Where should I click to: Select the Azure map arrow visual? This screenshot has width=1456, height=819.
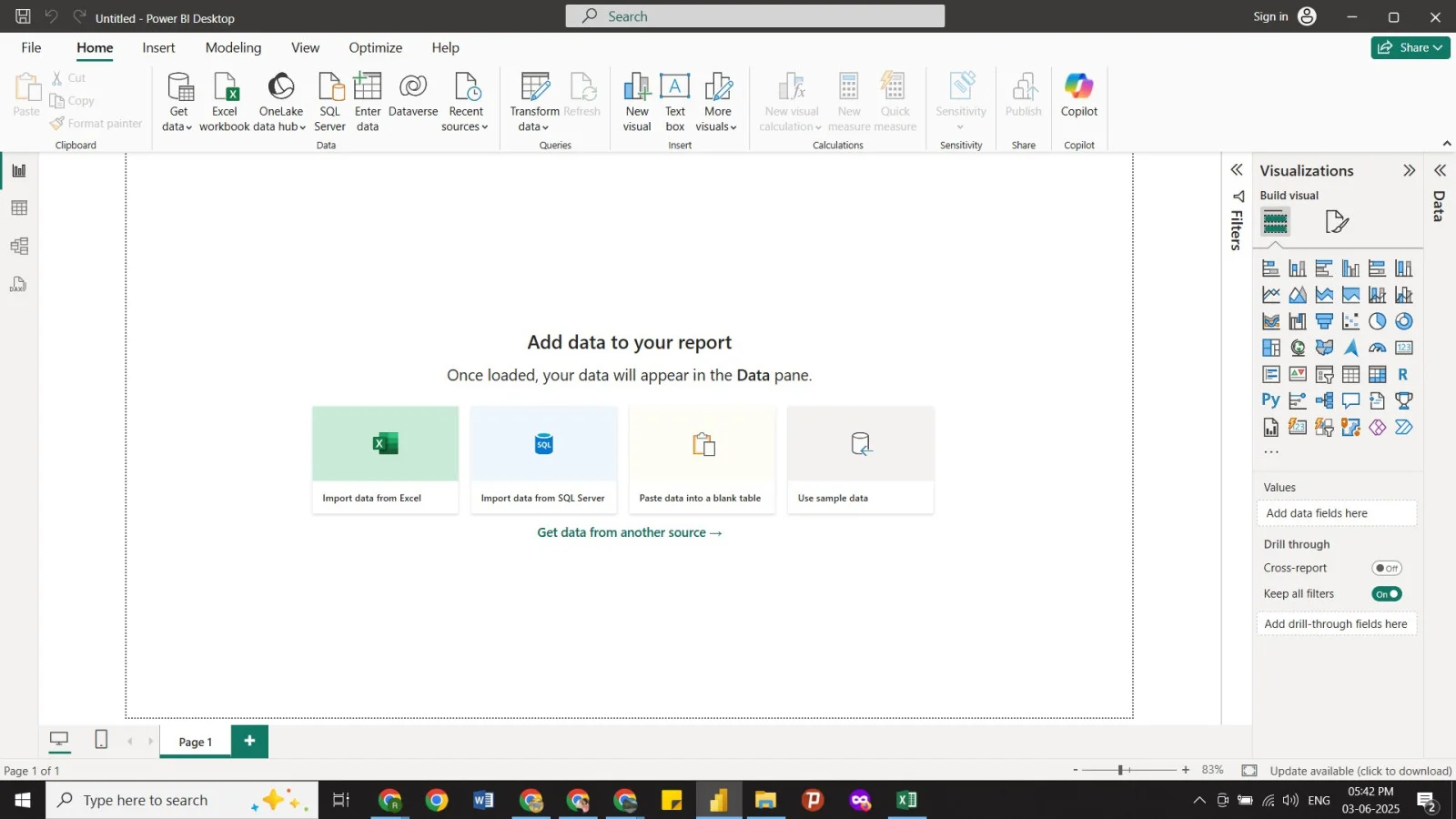tap(1350, 348)
